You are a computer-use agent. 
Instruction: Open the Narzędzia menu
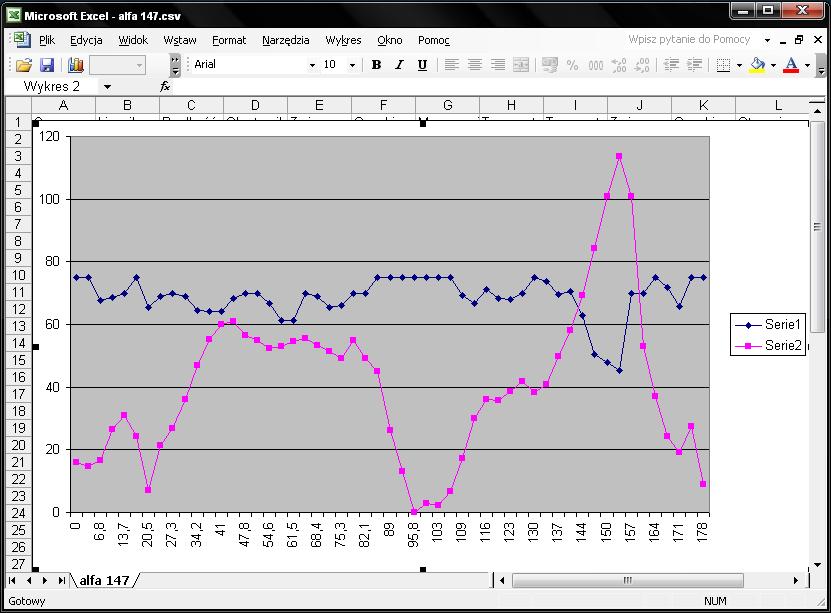(x=286, y=40)
